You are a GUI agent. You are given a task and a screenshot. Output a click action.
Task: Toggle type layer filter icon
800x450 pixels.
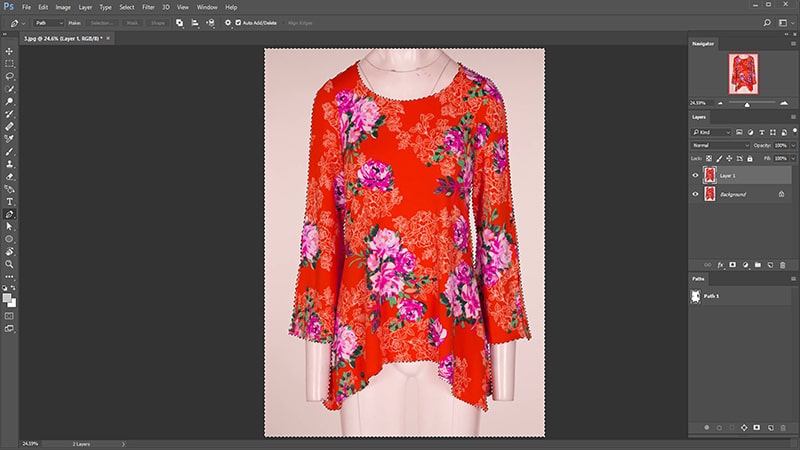tap(762, 132)
